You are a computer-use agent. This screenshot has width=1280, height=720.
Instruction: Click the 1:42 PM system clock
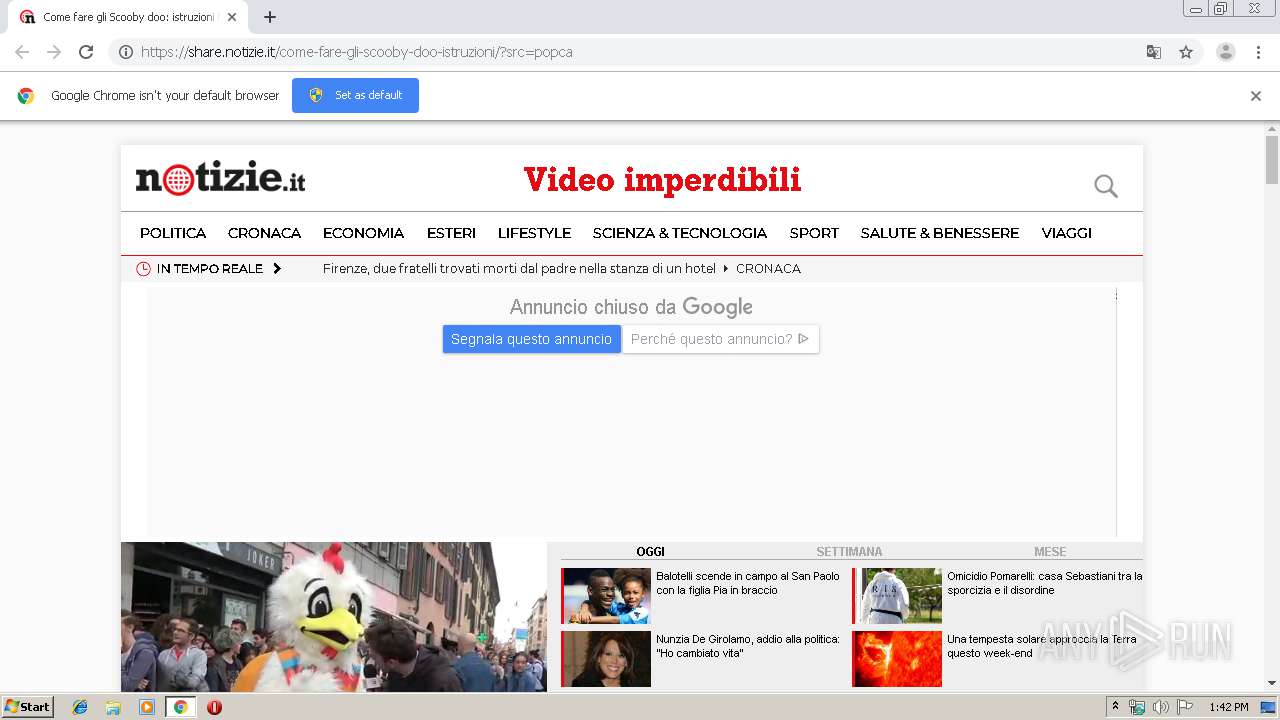point(1229,707)
